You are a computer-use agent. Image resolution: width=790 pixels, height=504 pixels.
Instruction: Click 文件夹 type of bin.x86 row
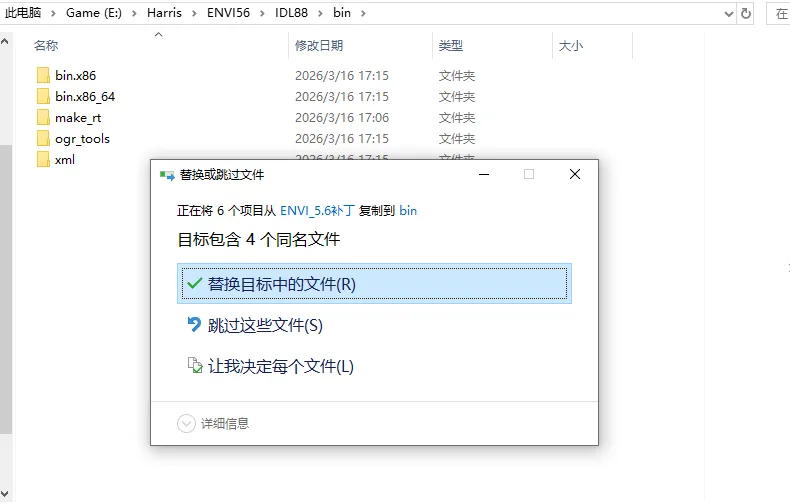(456, 76)
